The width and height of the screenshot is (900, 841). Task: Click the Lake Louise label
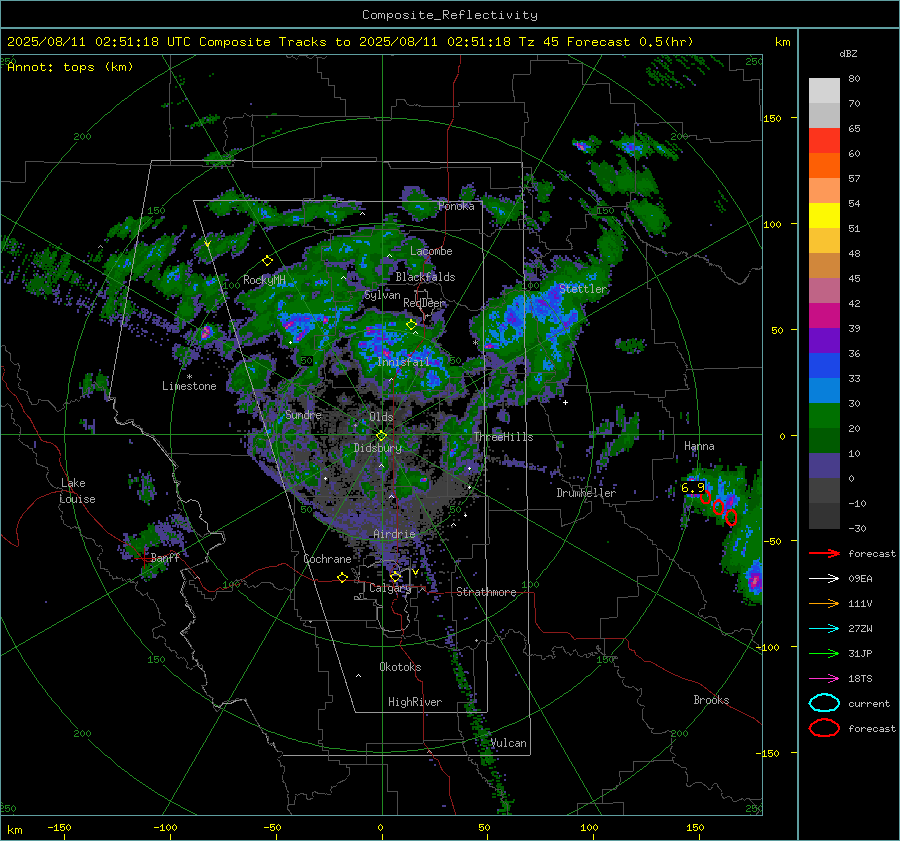pyautogui.click(x=77, y=491)
